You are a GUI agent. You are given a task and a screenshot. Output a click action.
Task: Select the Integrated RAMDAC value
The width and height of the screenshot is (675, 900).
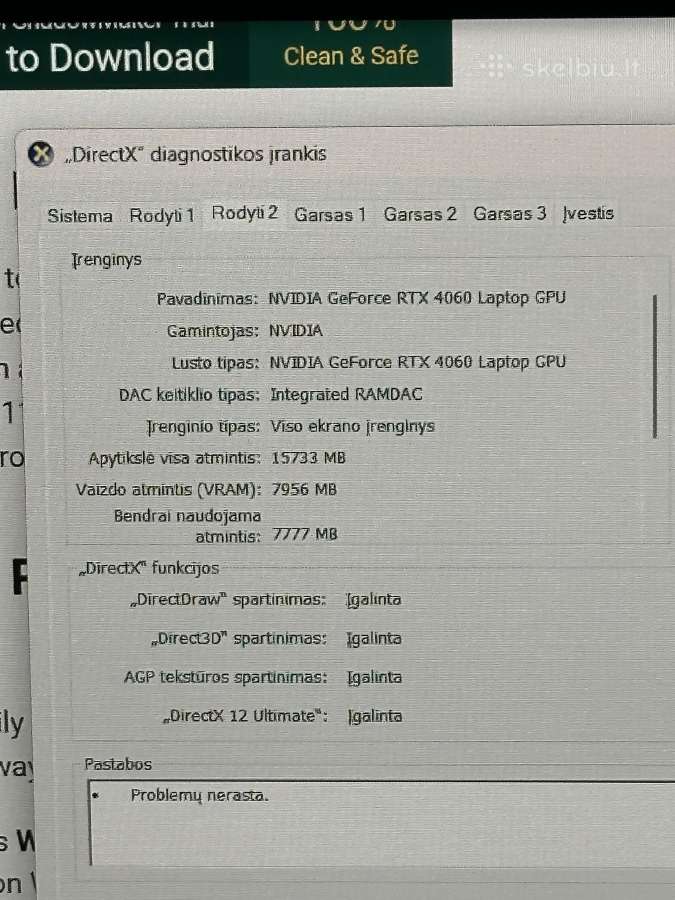(x=346, y=394)
